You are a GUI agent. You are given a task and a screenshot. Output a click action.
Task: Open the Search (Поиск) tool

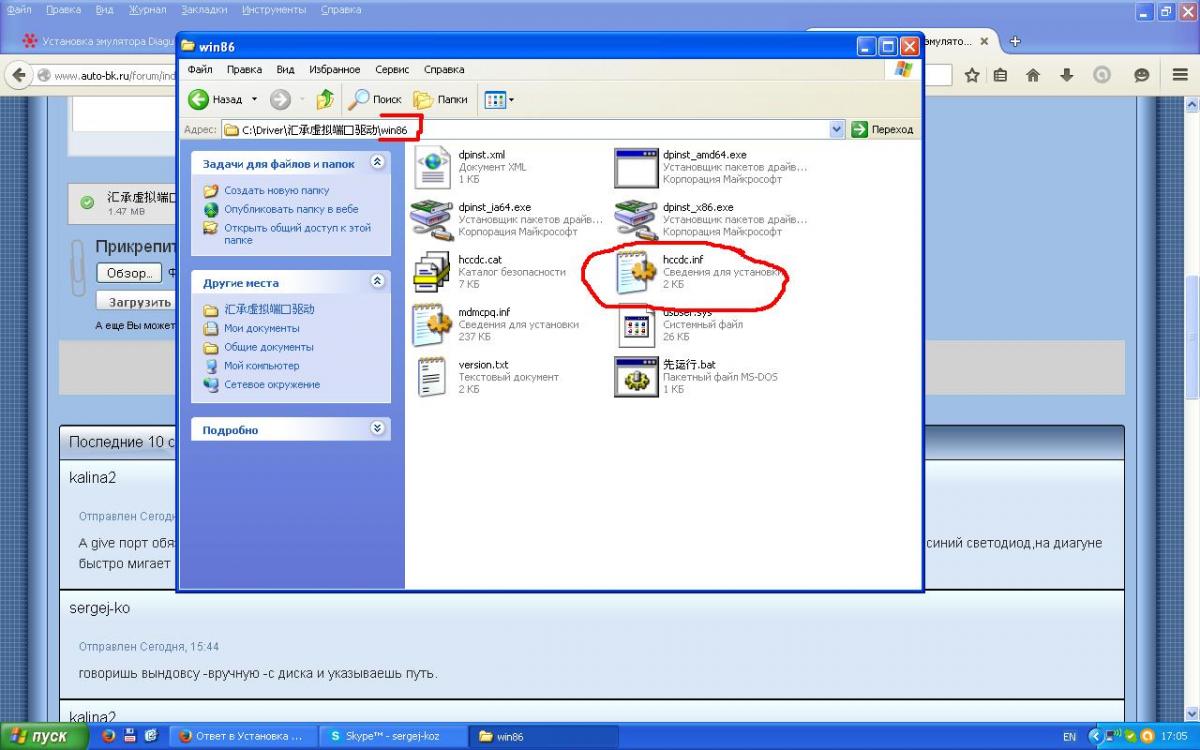click(374, 99)
